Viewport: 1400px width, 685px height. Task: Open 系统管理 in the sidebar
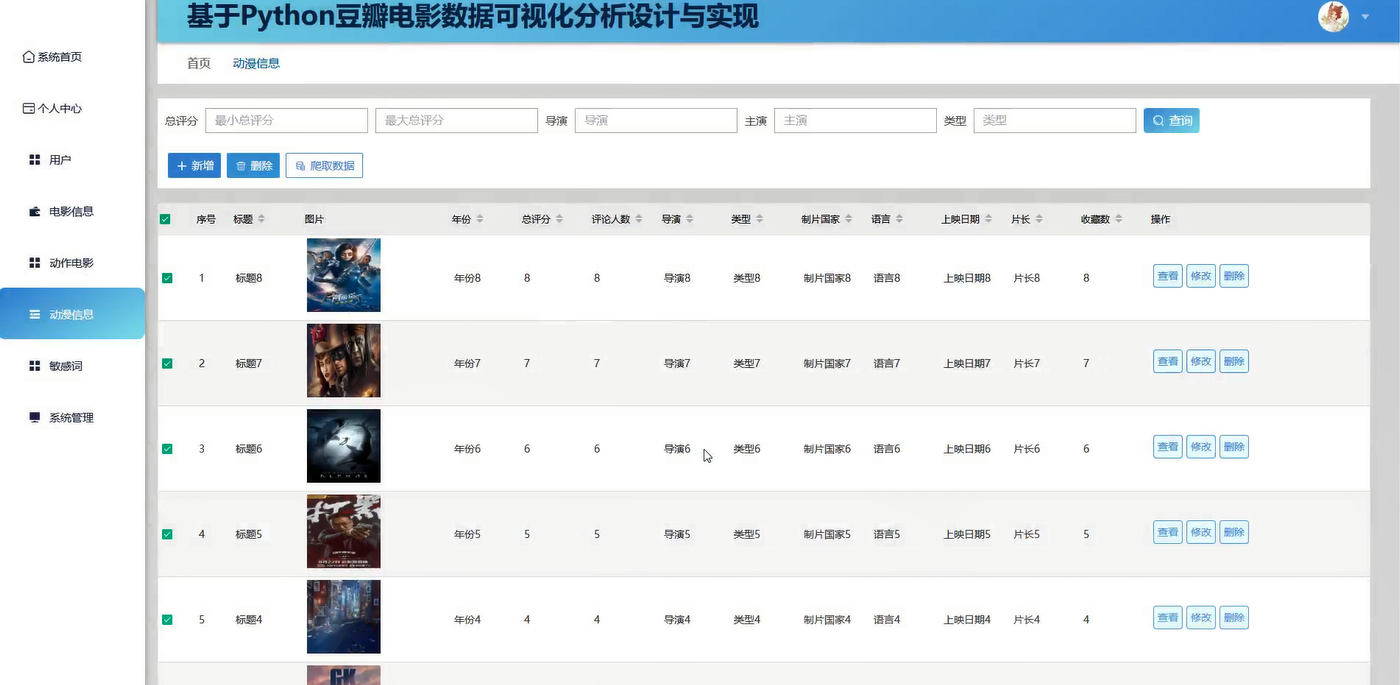[x=72, y=417]
